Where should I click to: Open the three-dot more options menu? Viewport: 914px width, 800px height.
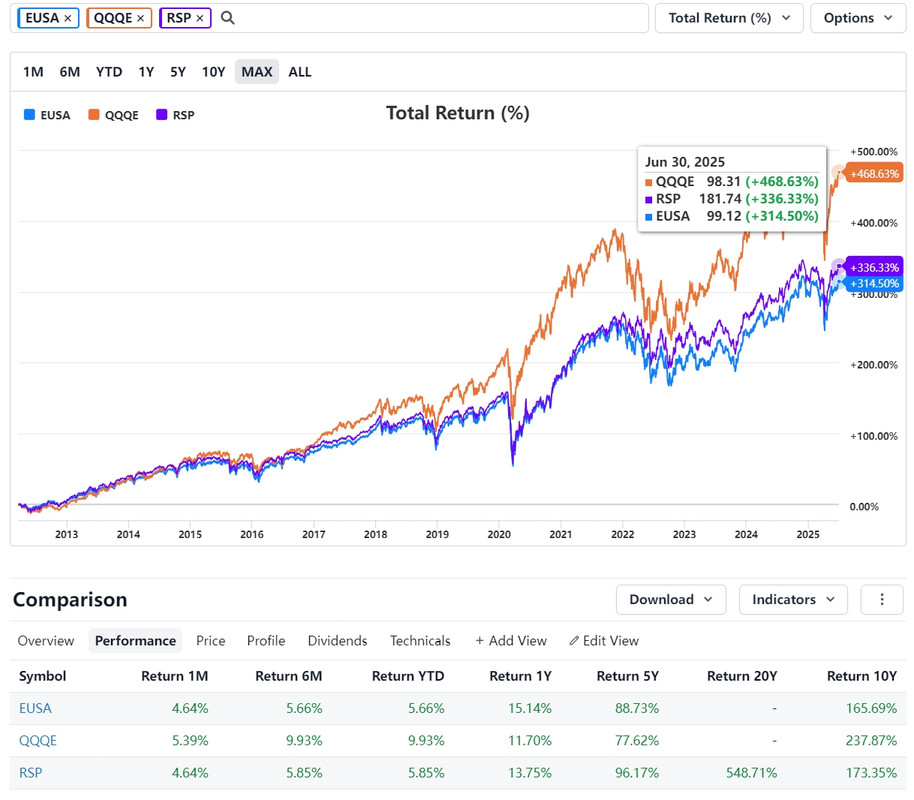pos(881,599)
